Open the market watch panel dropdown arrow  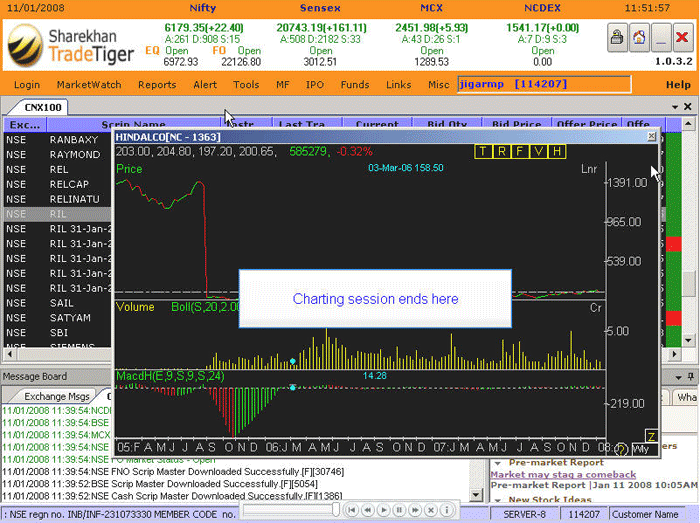(x=675, y=107)
